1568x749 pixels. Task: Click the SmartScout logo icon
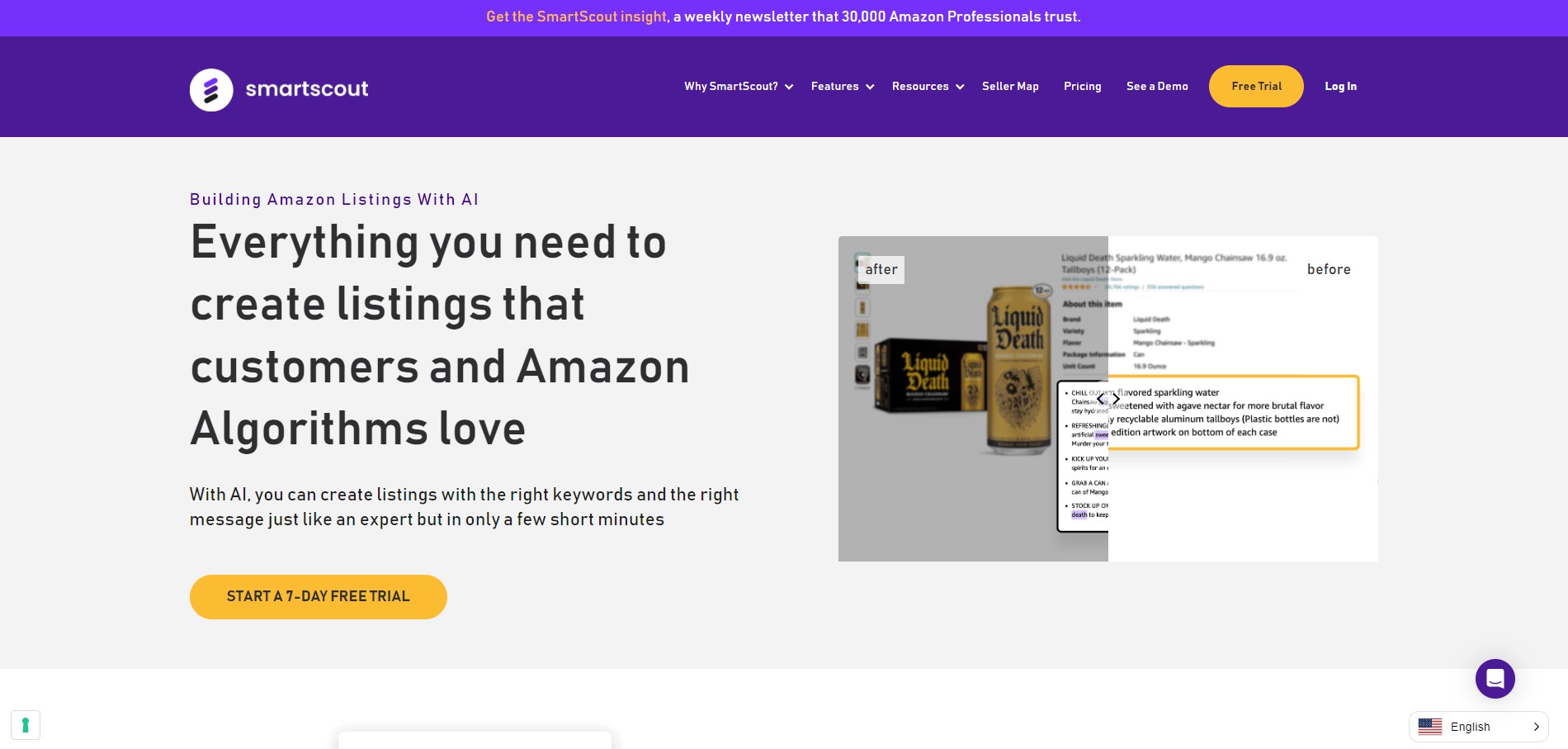pyautogui.click(x=211, y=89)
